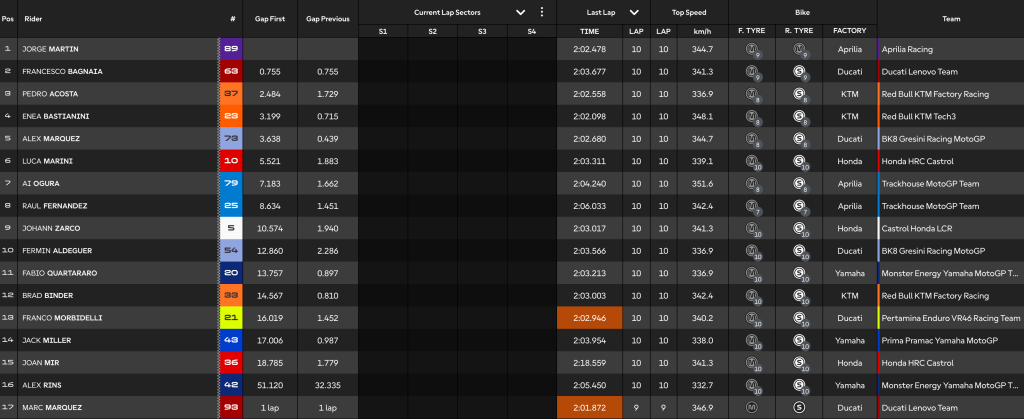Open the Current Lap Sectors three-dot menu
This screenshot has height=419, width=1024.
click(x=542, y=13)
